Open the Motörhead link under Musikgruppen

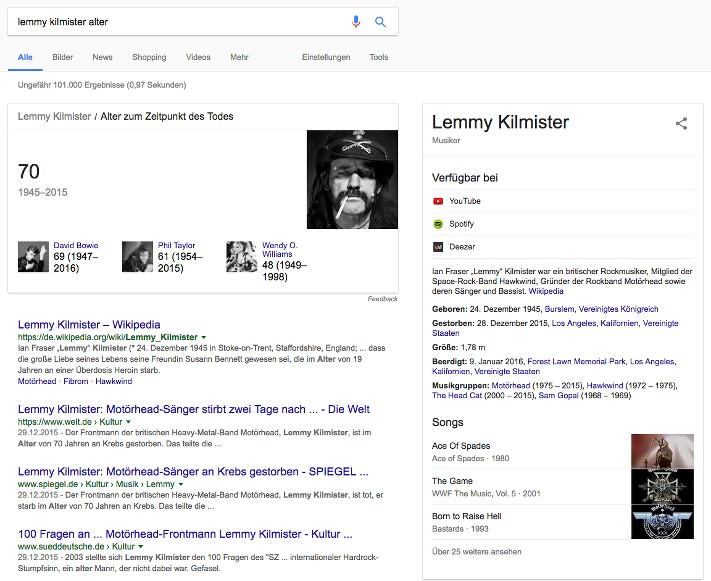pyautogui.click(x=511, y=386)
